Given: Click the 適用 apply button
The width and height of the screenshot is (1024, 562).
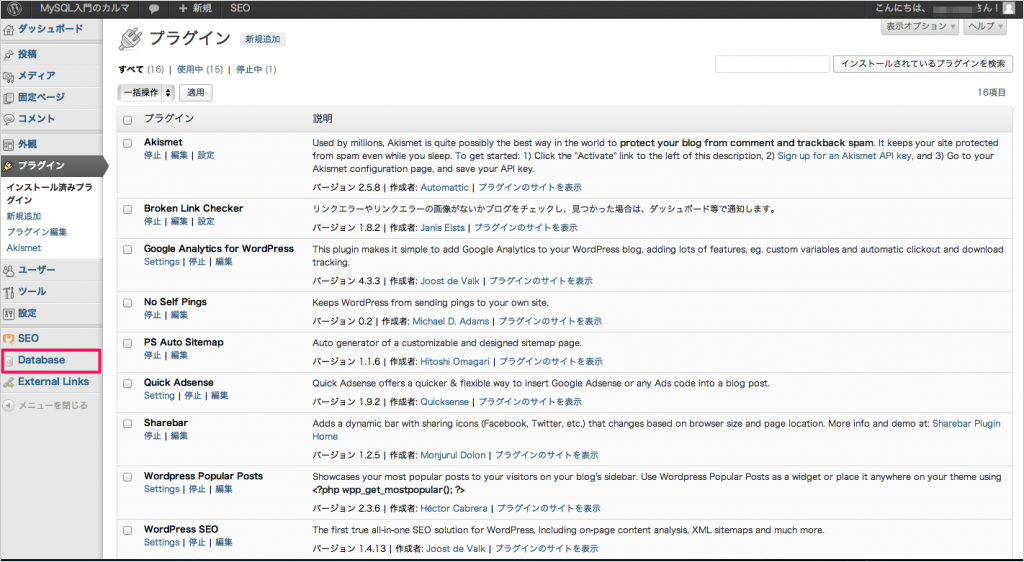Looking at the screenshot, I should 196,93.
